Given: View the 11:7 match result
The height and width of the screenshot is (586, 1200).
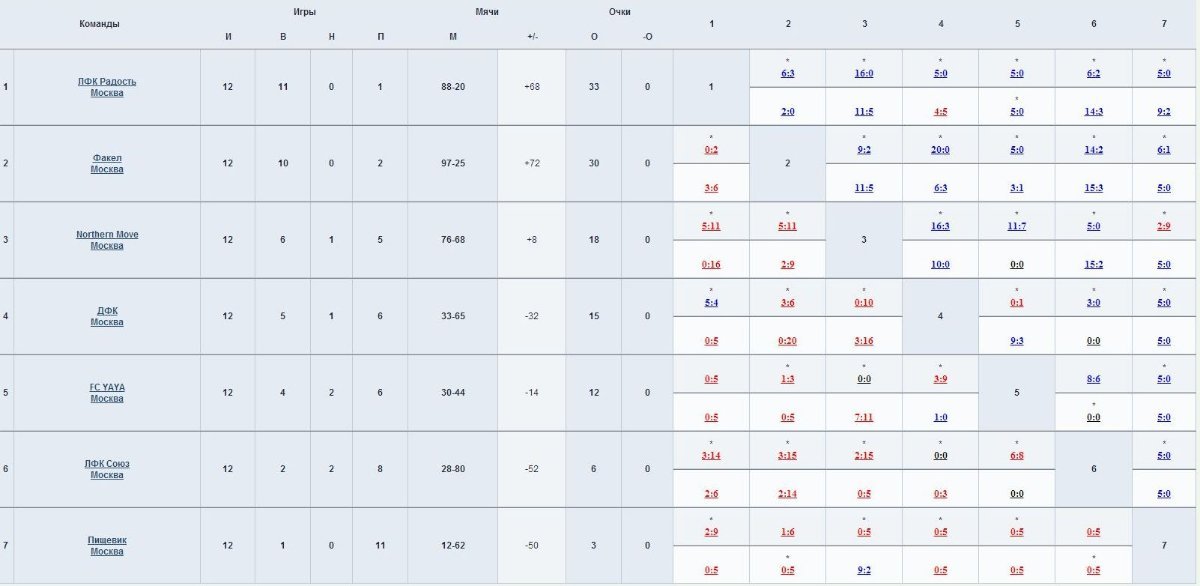Looking at the screenshot, I should pos(1017,226).
